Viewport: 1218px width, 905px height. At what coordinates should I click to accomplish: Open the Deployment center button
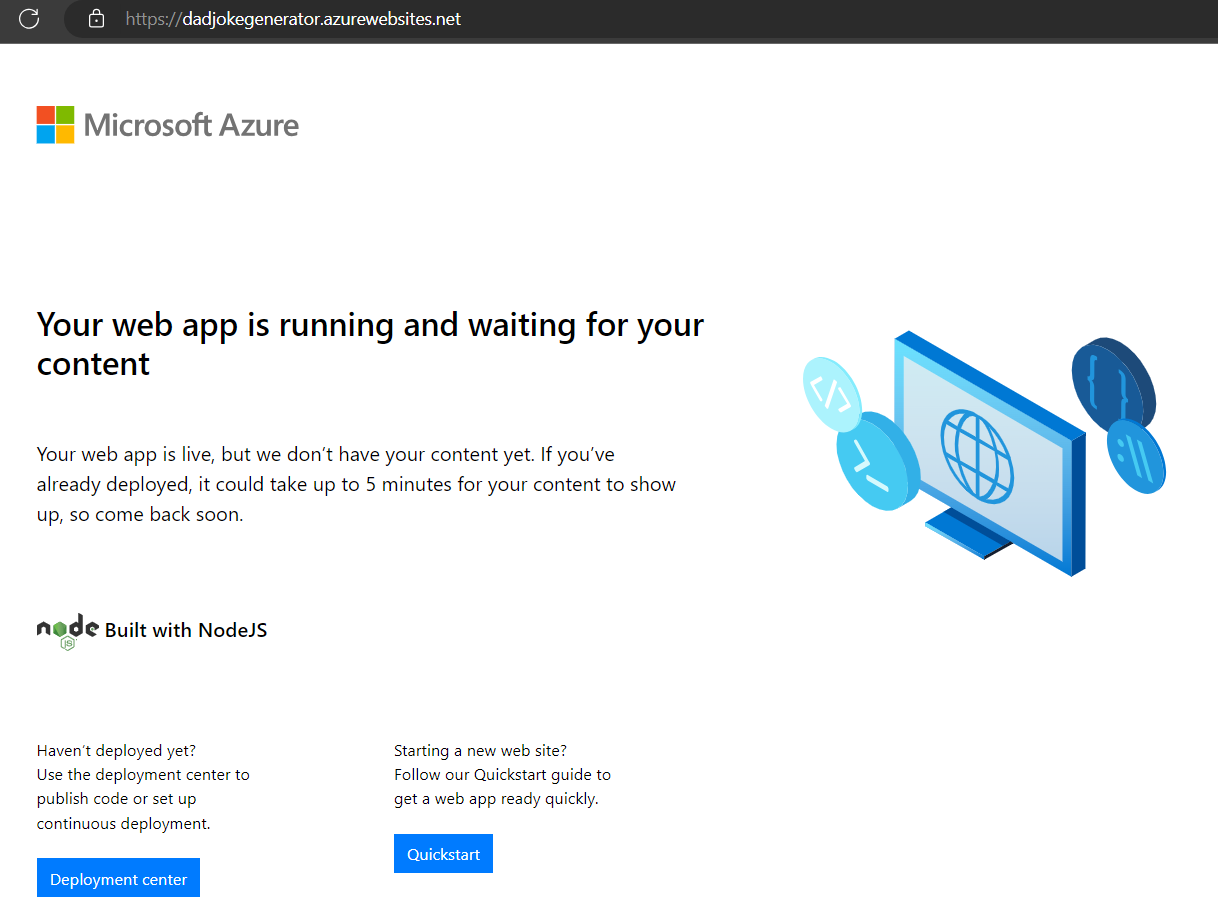118,879
